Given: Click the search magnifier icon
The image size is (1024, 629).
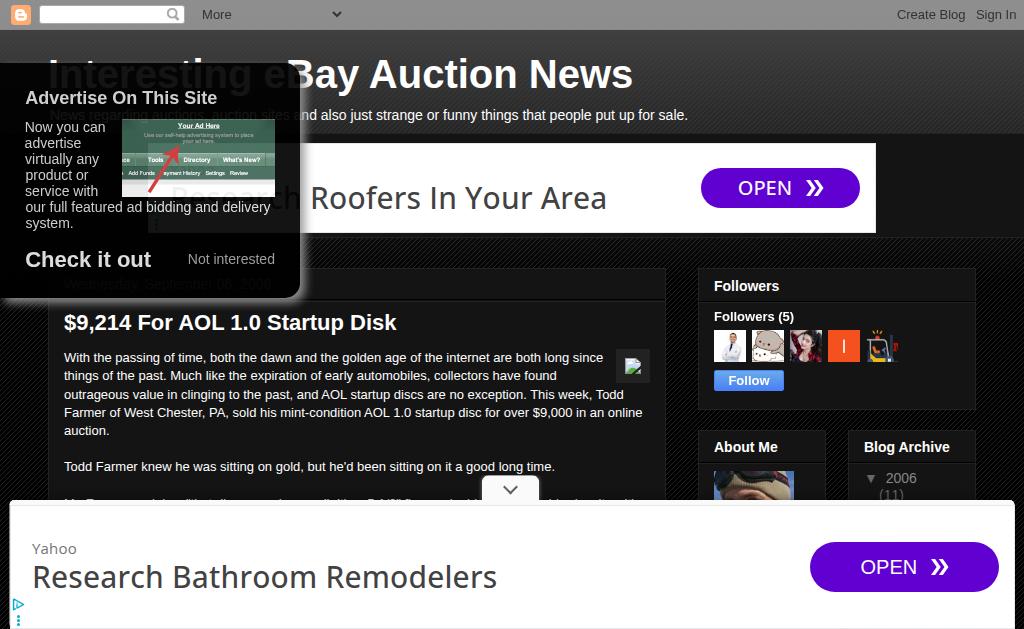Looking at the screenshot, I should (173, 14).
